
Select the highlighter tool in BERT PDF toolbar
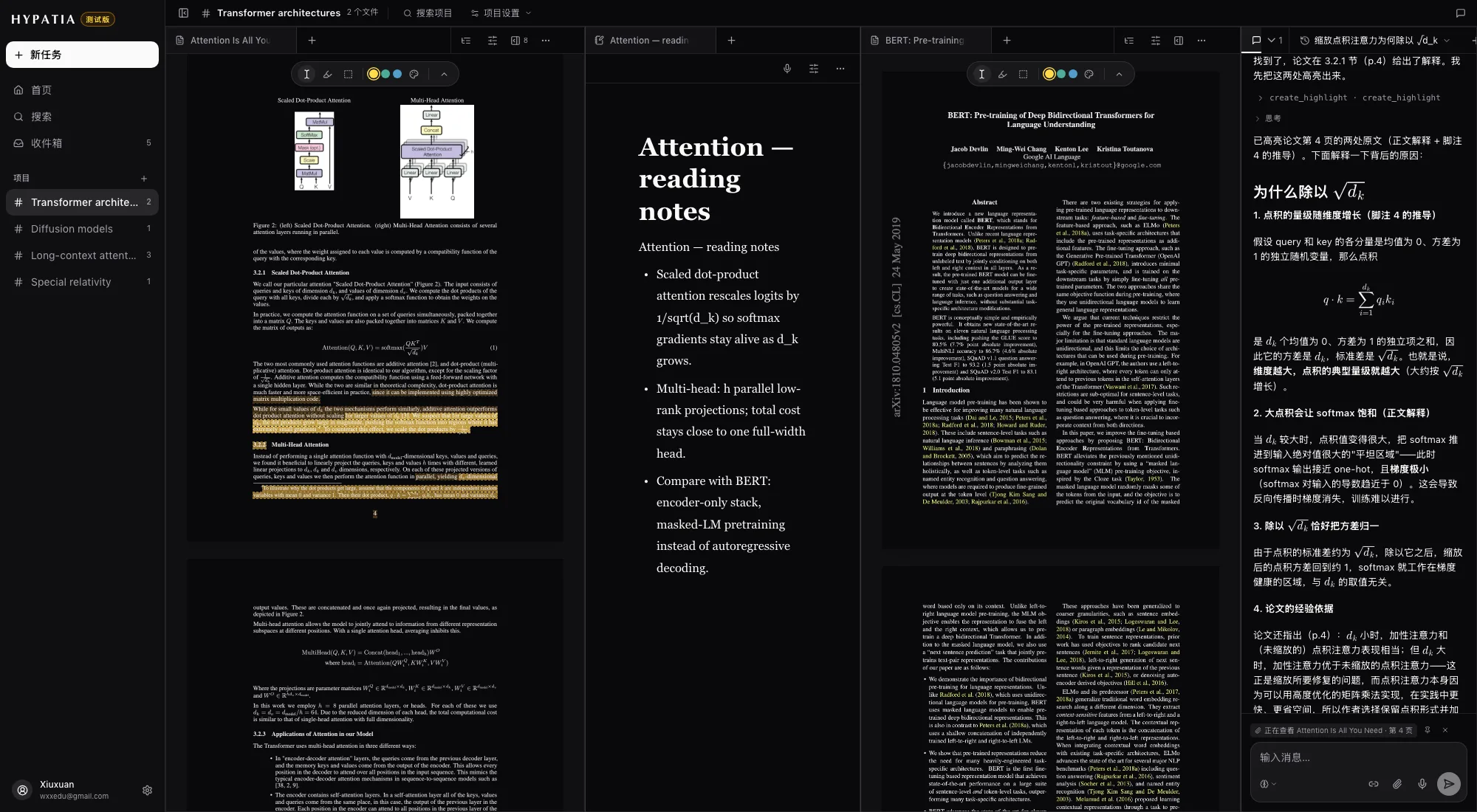pyautogui.click(x=1002, y=74)
